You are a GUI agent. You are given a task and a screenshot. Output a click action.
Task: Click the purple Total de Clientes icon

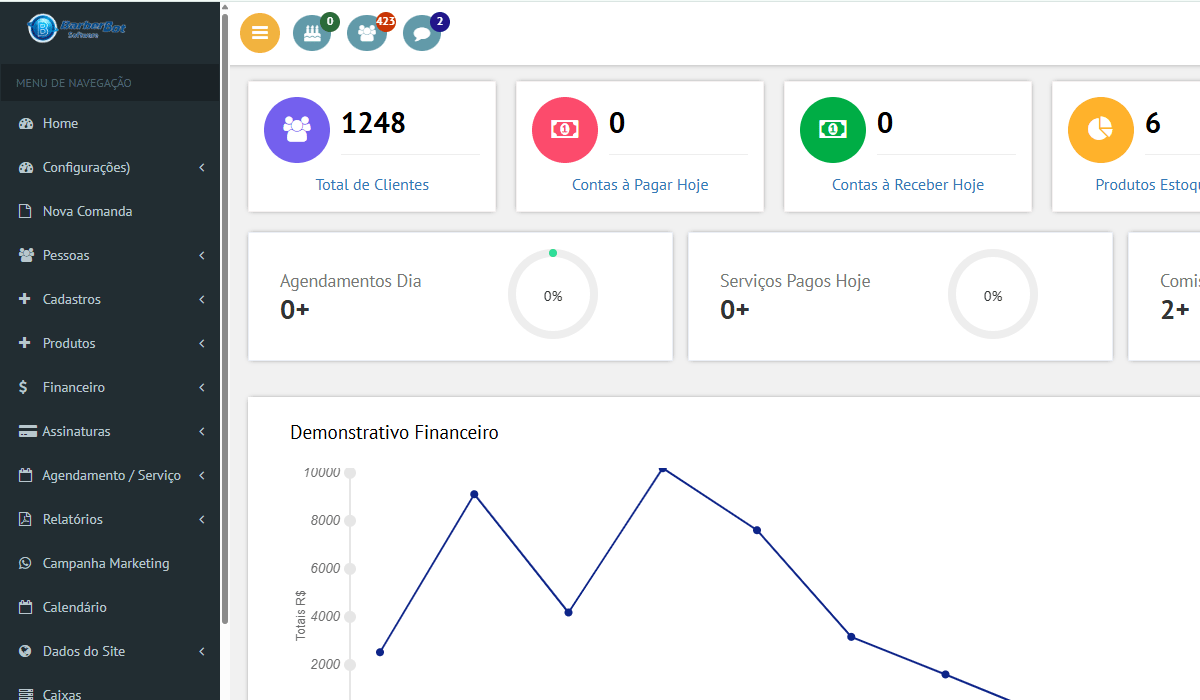pos(297,130)
